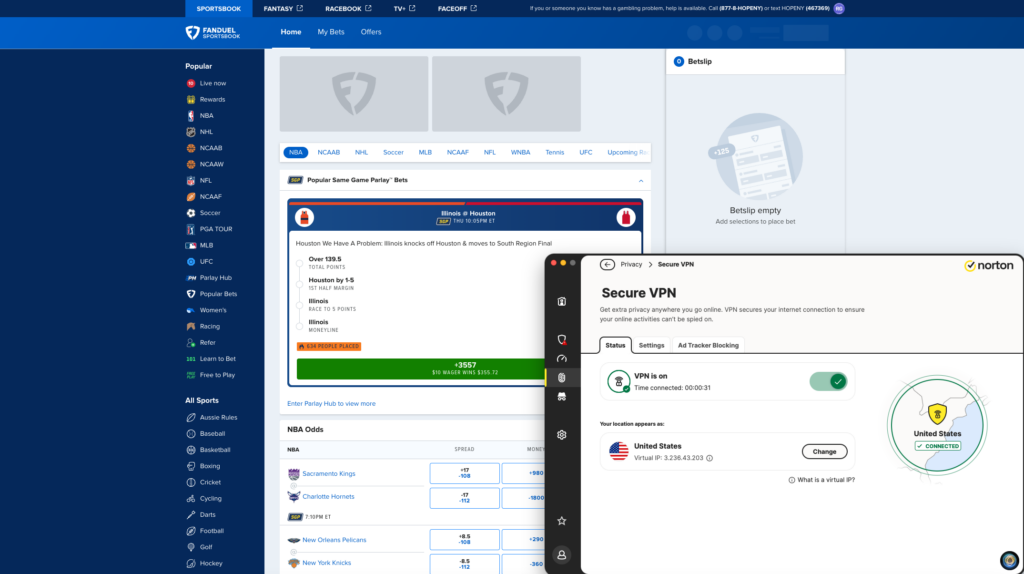
Task: Switch to Soccer sport tab
Action: pos(393,153)
